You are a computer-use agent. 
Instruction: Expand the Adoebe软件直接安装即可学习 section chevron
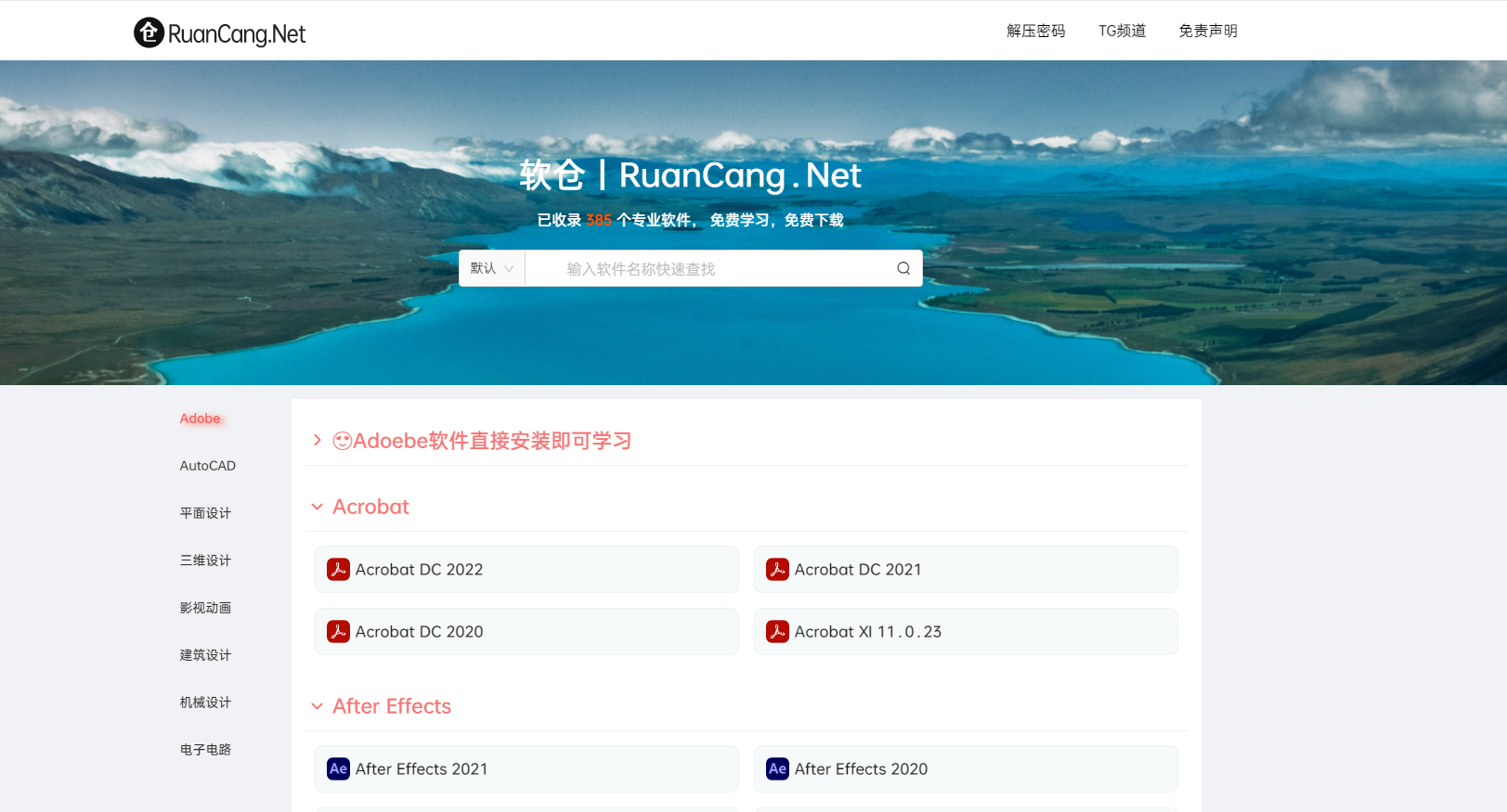click(317, 440)
